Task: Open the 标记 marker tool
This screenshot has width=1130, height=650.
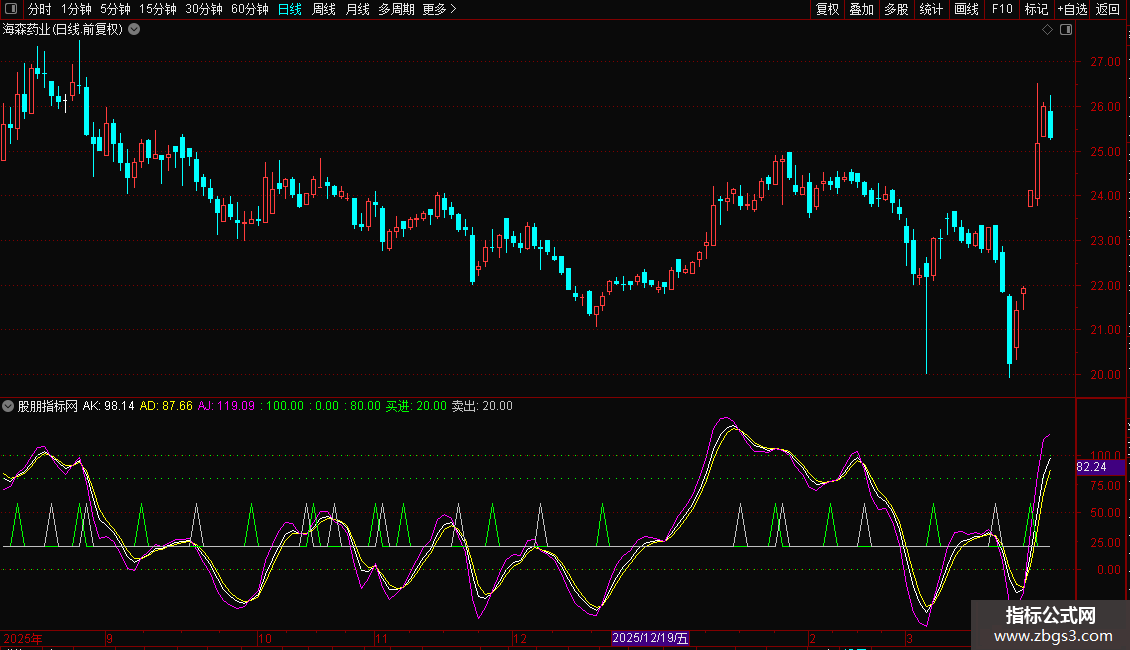Action: (x=1036, y=10)
